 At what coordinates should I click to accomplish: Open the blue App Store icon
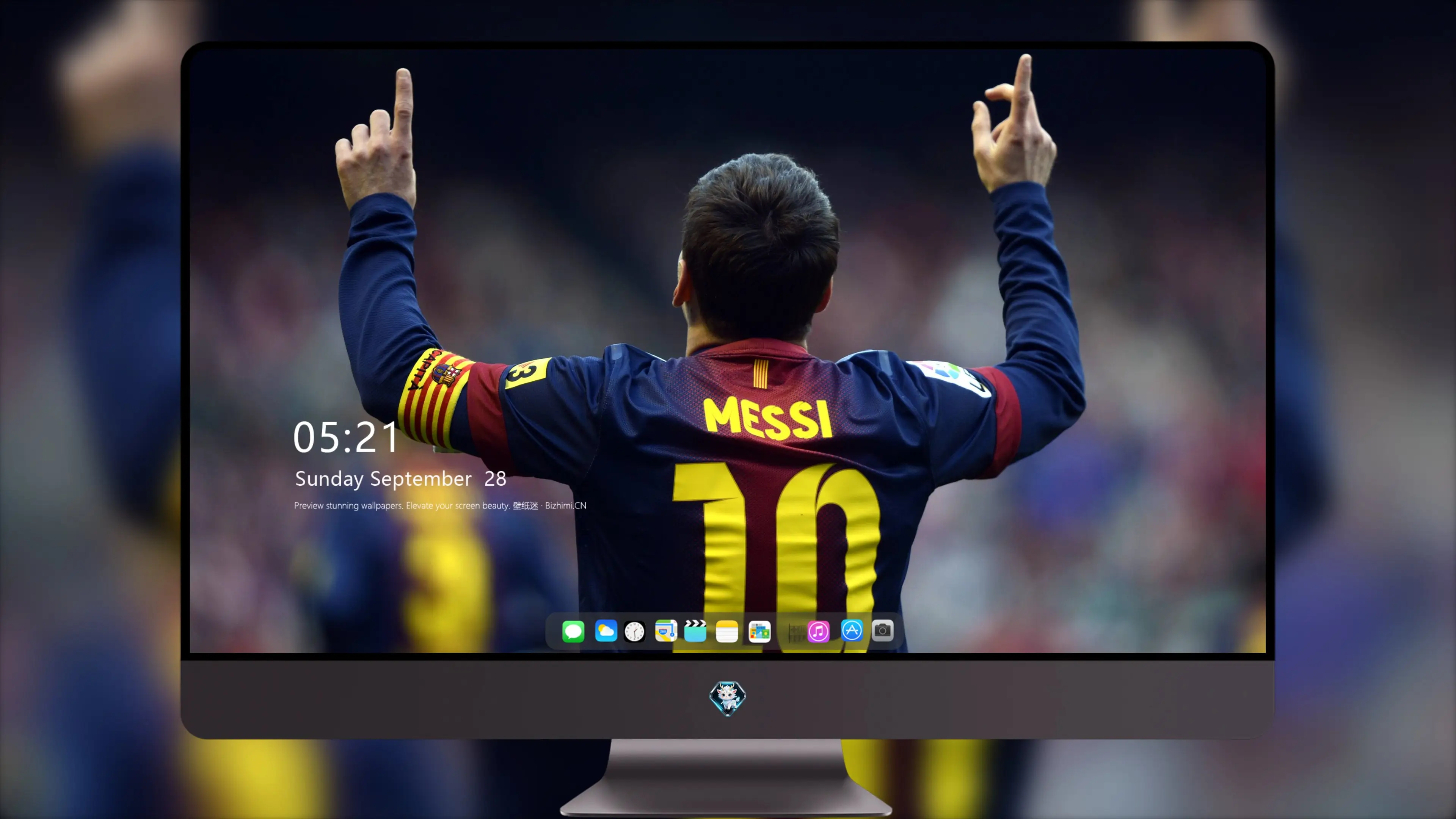point(852,630)
